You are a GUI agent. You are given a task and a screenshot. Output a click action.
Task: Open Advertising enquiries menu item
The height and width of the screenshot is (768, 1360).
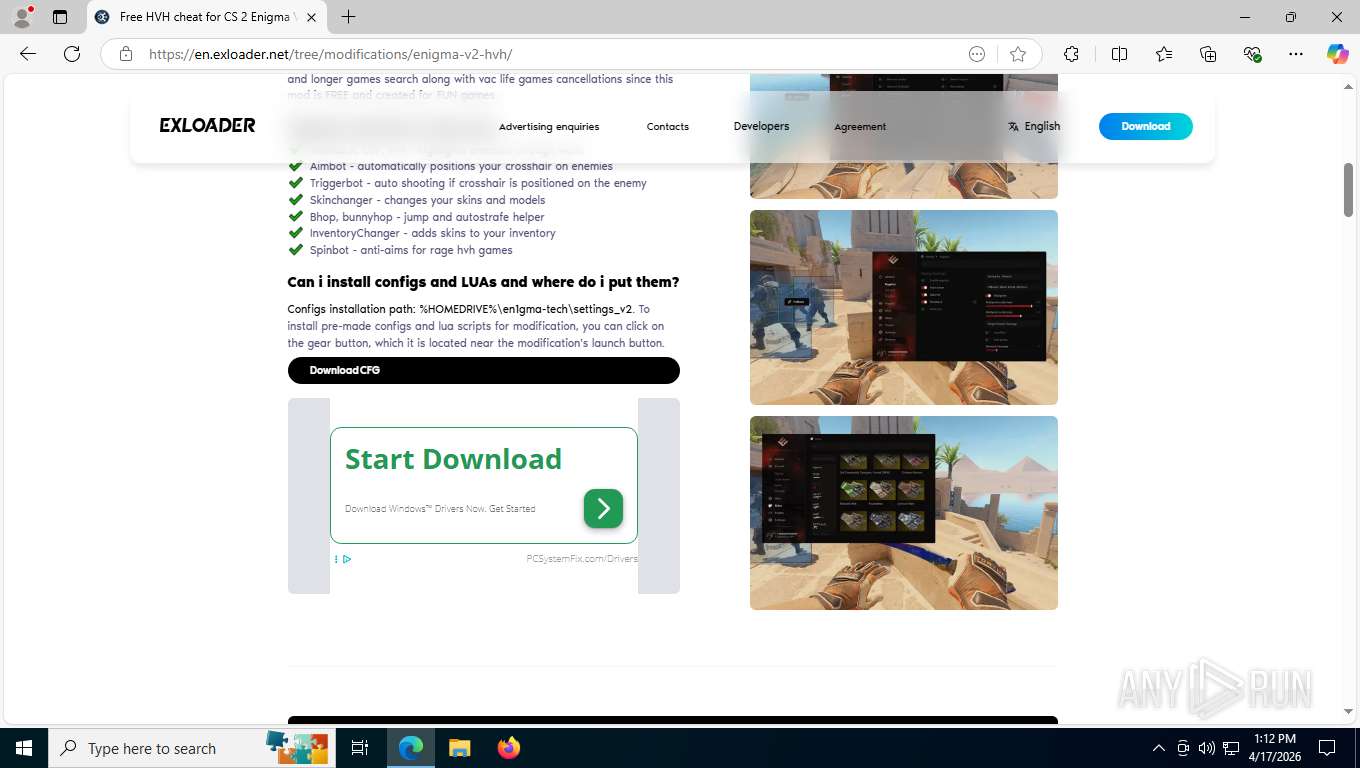point(549,126)
